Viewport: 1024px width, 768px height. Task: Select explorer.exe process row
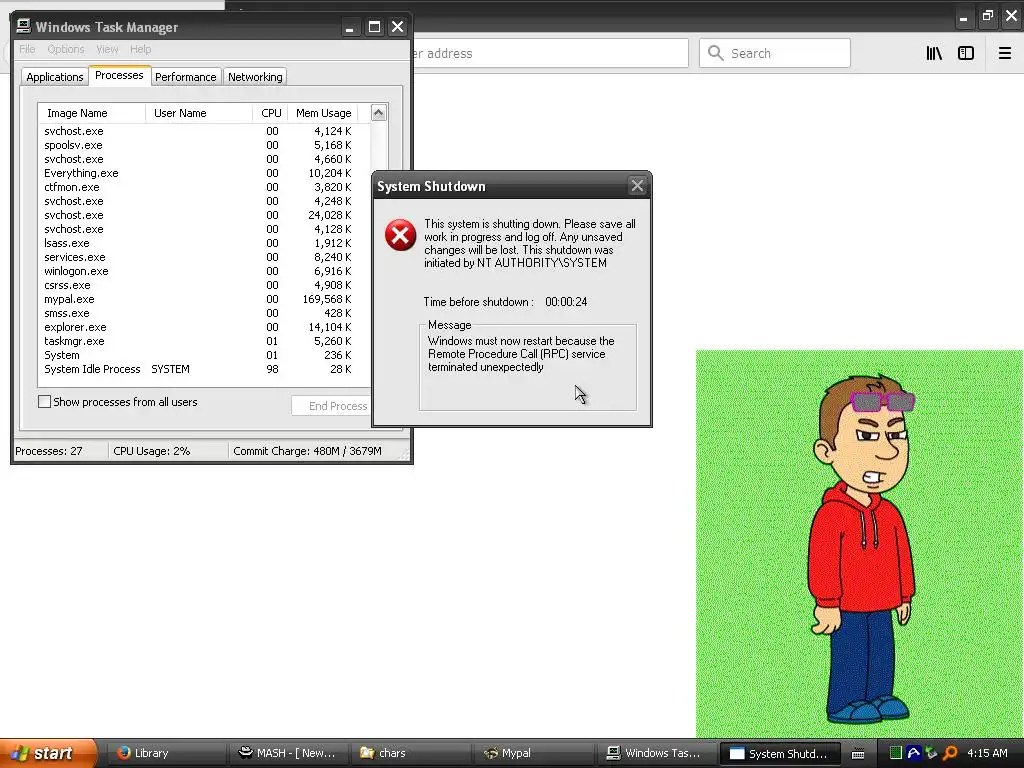(204, 327)
